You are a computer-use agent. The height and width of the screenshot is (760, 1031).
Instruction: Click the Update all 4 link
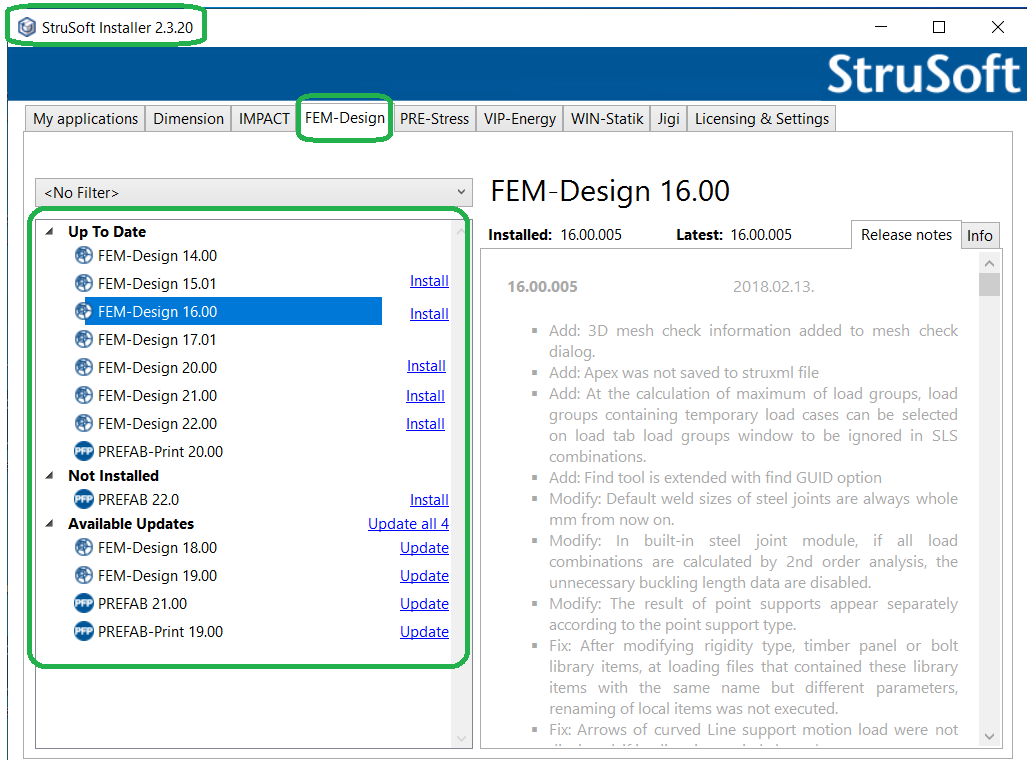(408, 523)
